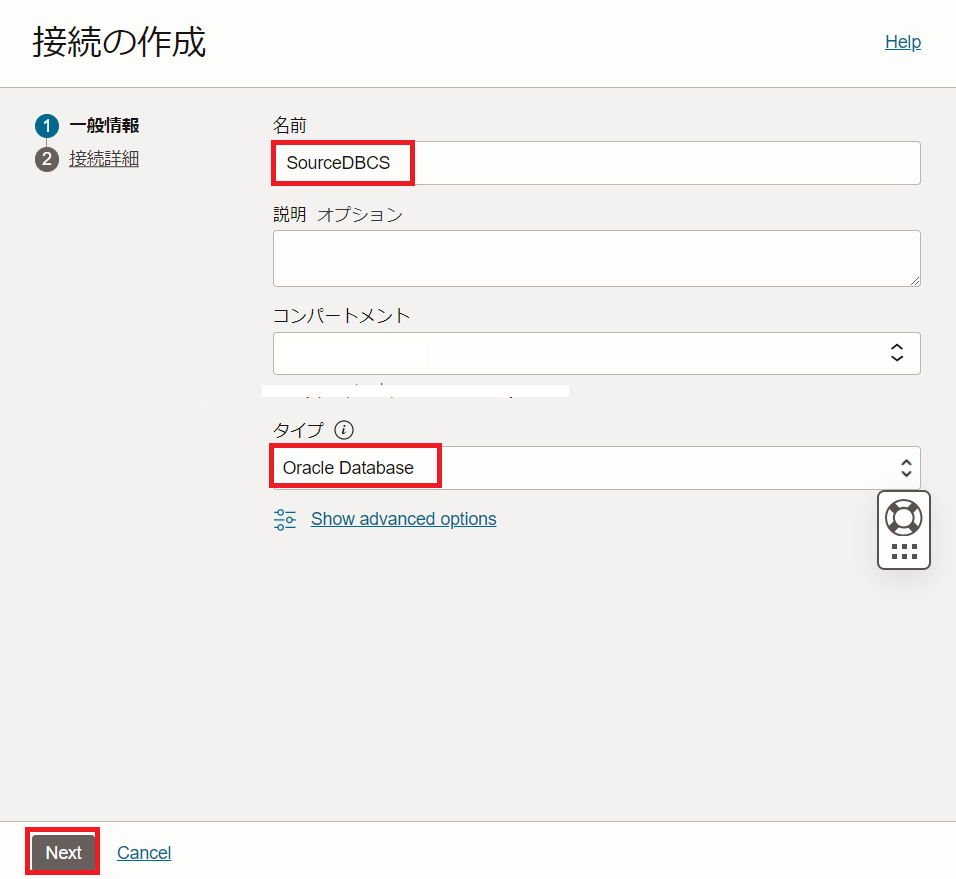Screen dimensions: 956x879
Task: Open the Help link
Action: 902,42
